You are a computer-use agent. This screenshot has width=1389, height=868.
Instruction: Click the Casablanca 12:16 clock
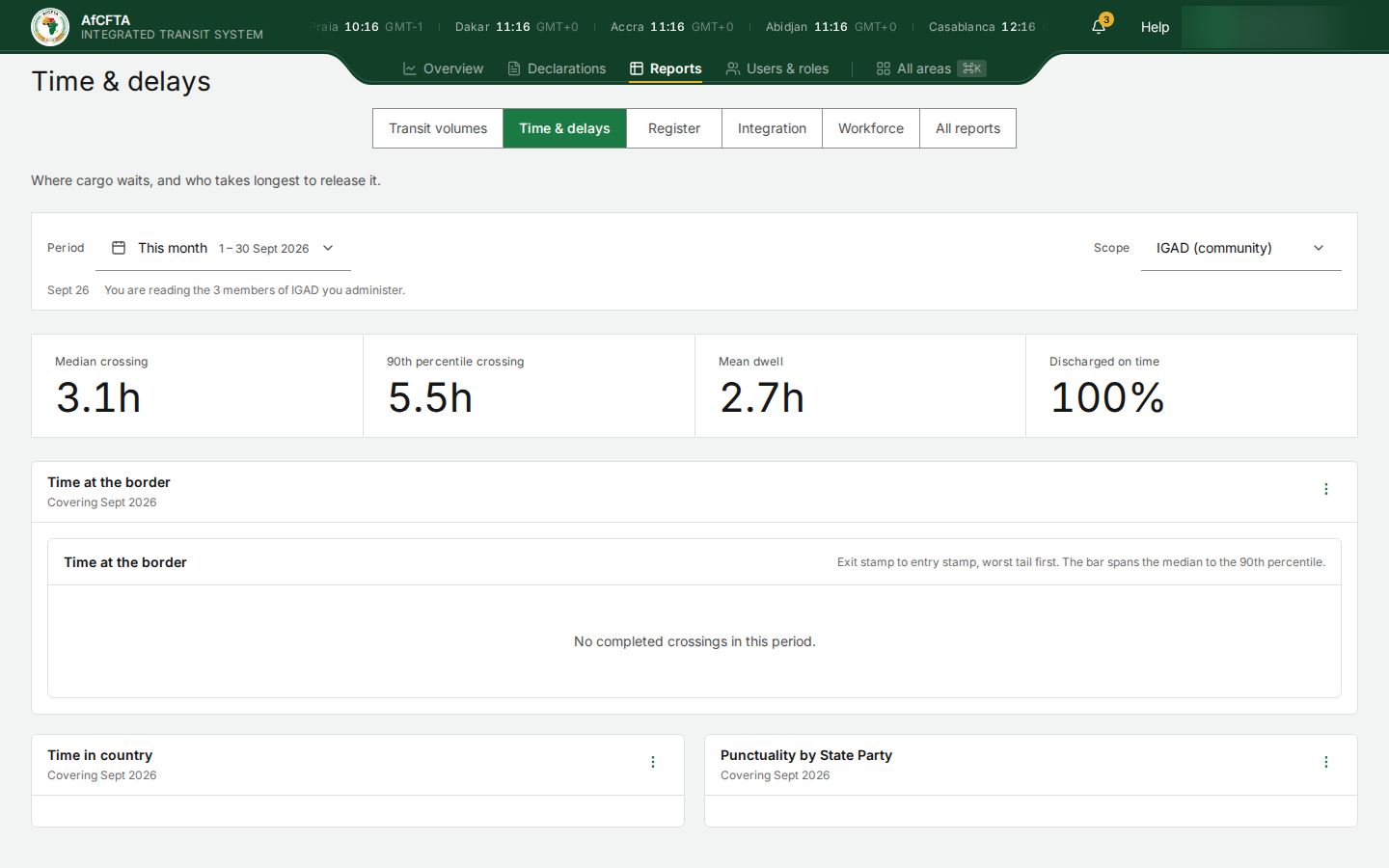(982, 27)
